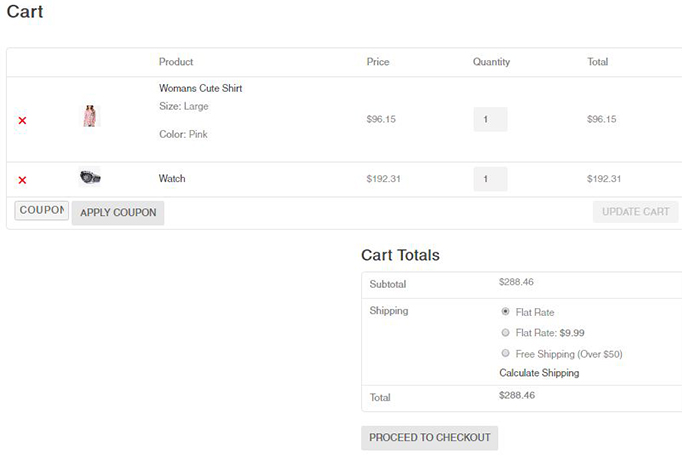
Task: Click the Womans Cute Shirt product link
Action: click(x=200, y=88)
